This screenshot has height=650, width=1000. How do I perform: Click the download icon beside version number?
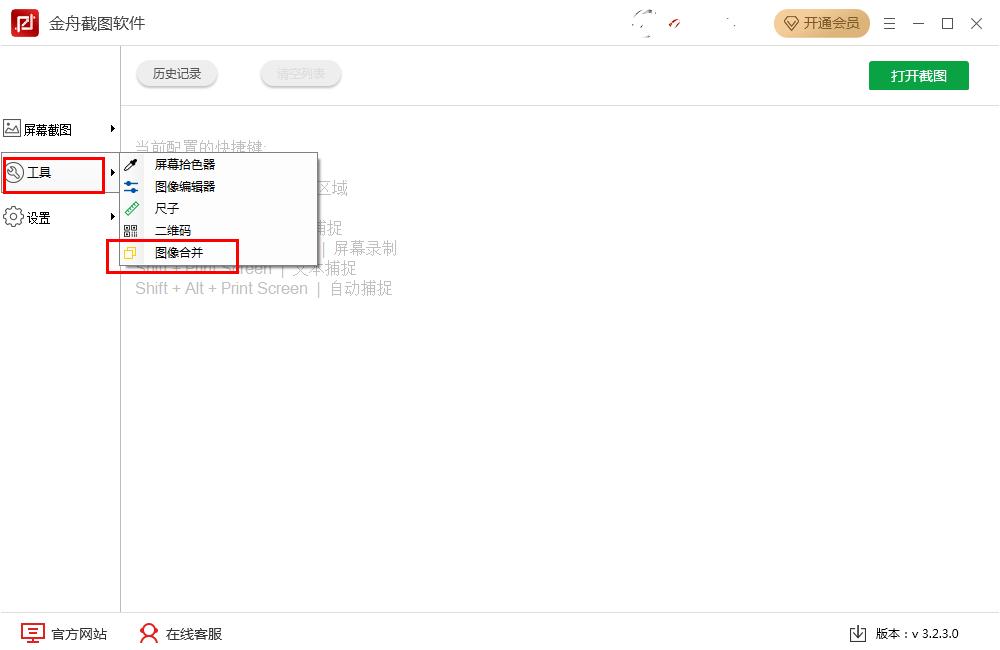tap(857, 634)
